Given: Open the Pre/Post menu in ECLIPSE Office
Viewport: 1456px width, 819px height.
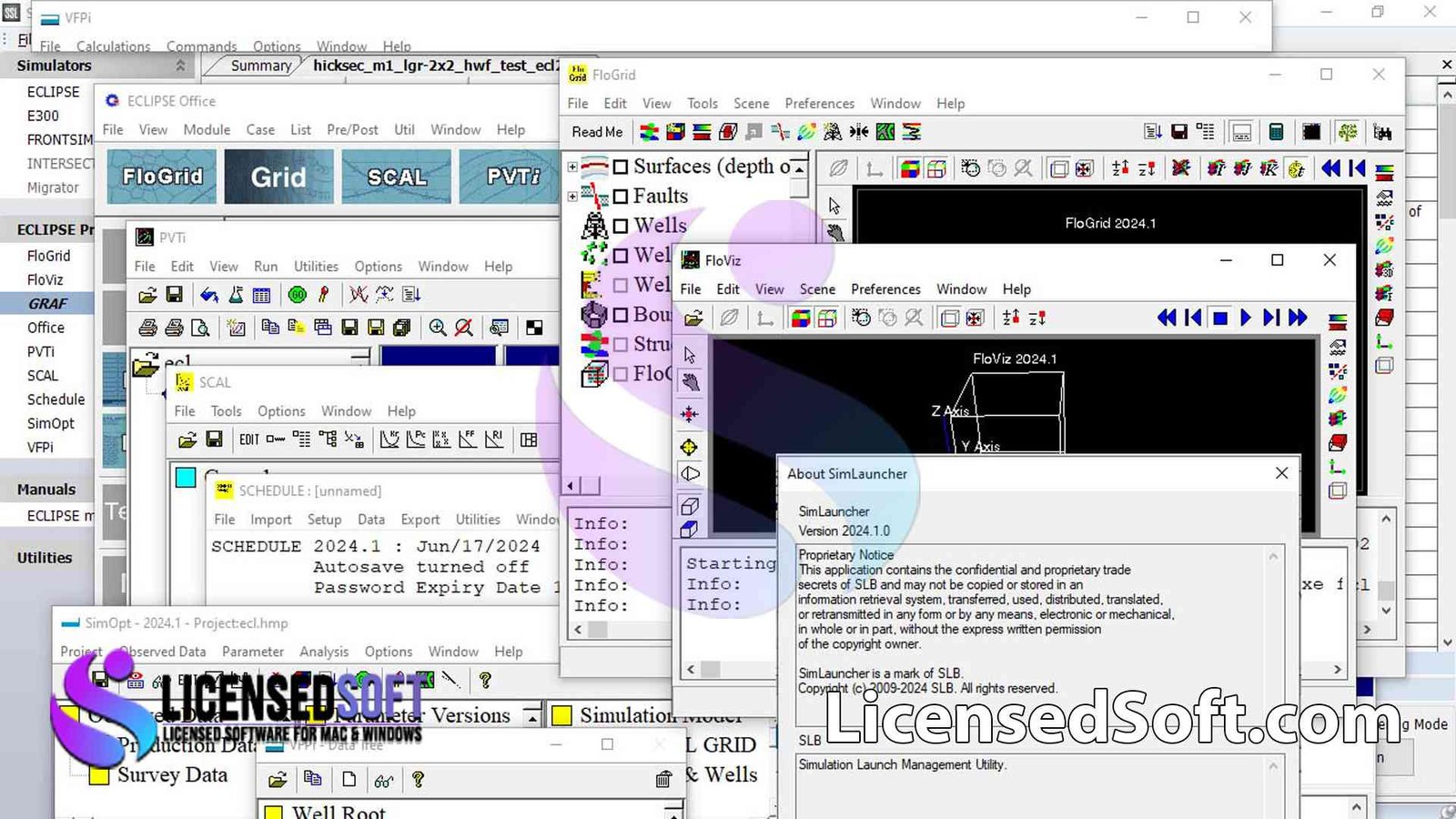Looking at the screenshot, I should (352, 130).
